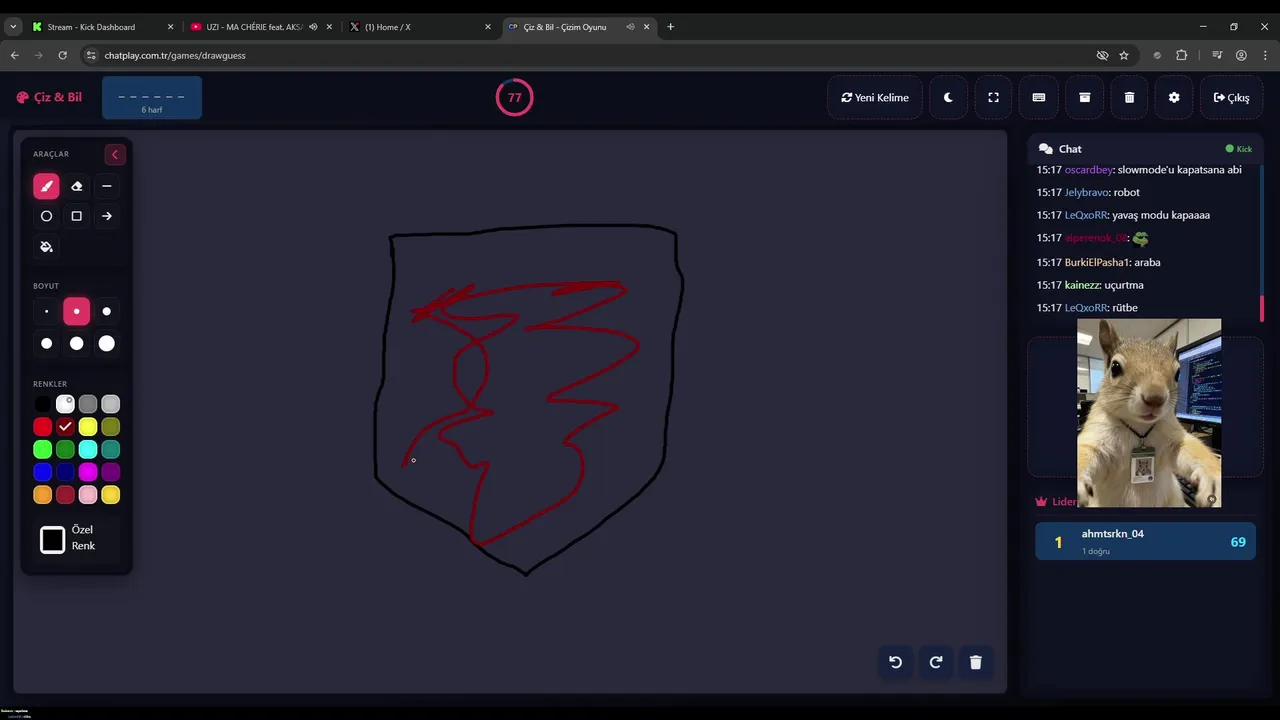The image size is (1280, 720).
Task: Mute the Çiz & Bil tab audio
Action: pyautogui.click(x=630, y=27)
